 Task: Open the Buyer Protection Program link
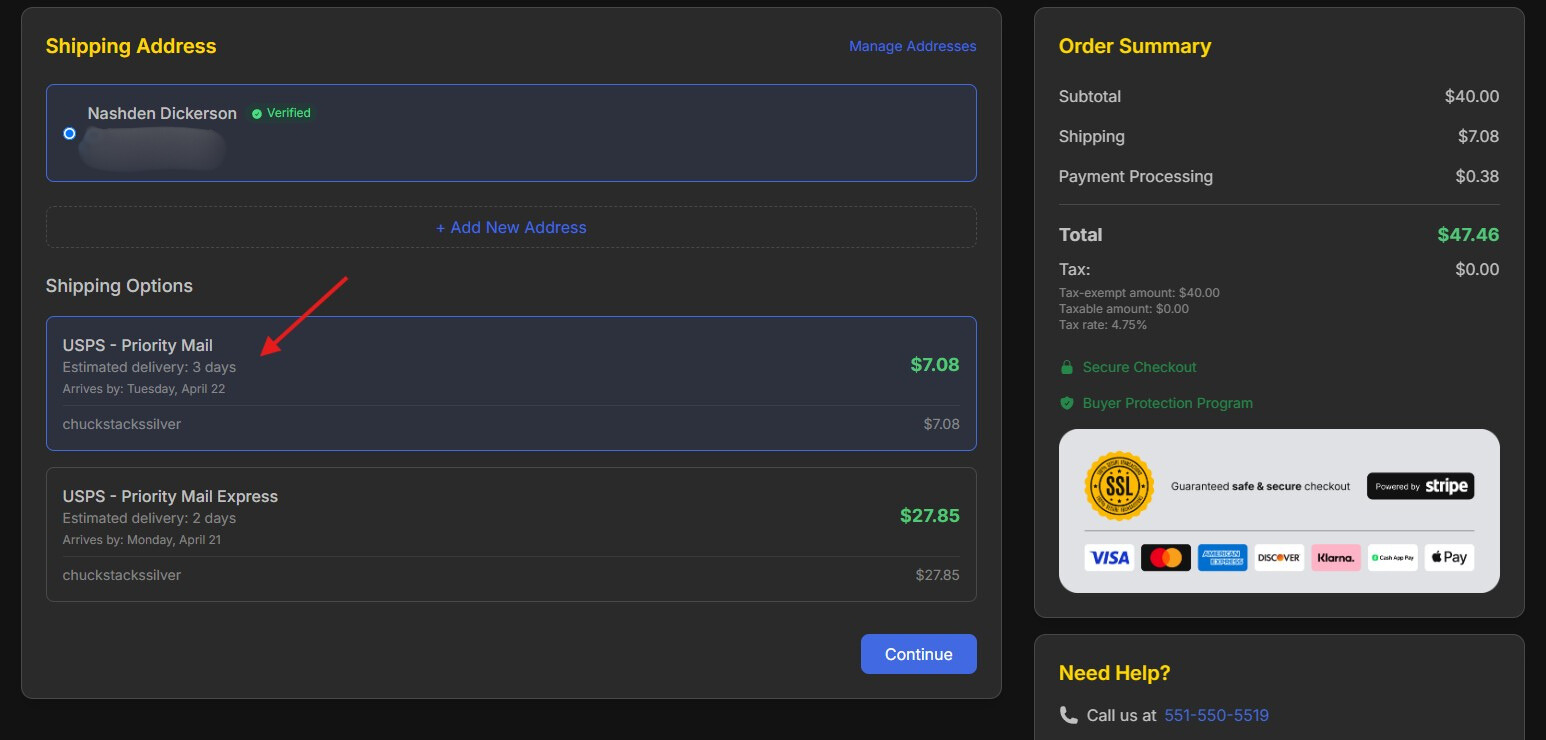[1167, 403]
